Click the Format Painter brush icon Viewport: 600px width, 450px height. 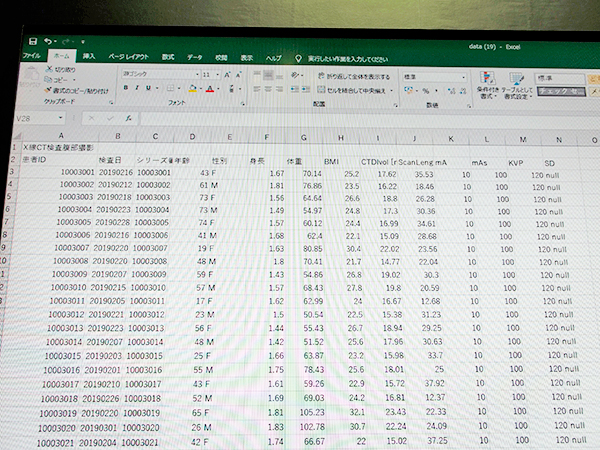coord(49,91)
